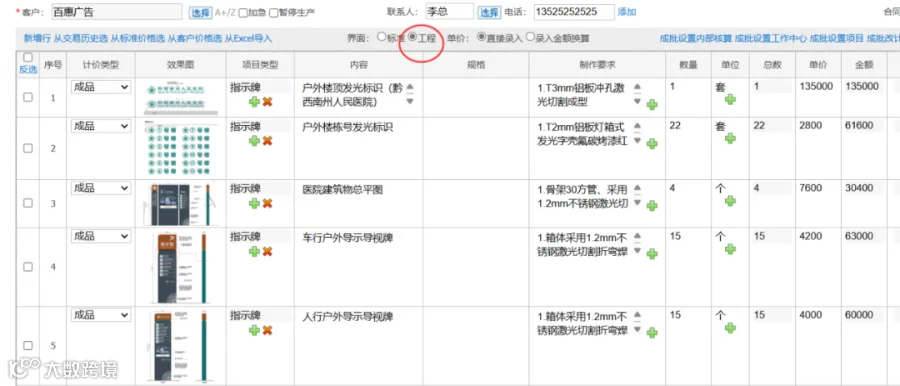
Task: Click spinner arrows beside row 1 制作要求 text
Action: pyautogui.click(x=637, y=94)
